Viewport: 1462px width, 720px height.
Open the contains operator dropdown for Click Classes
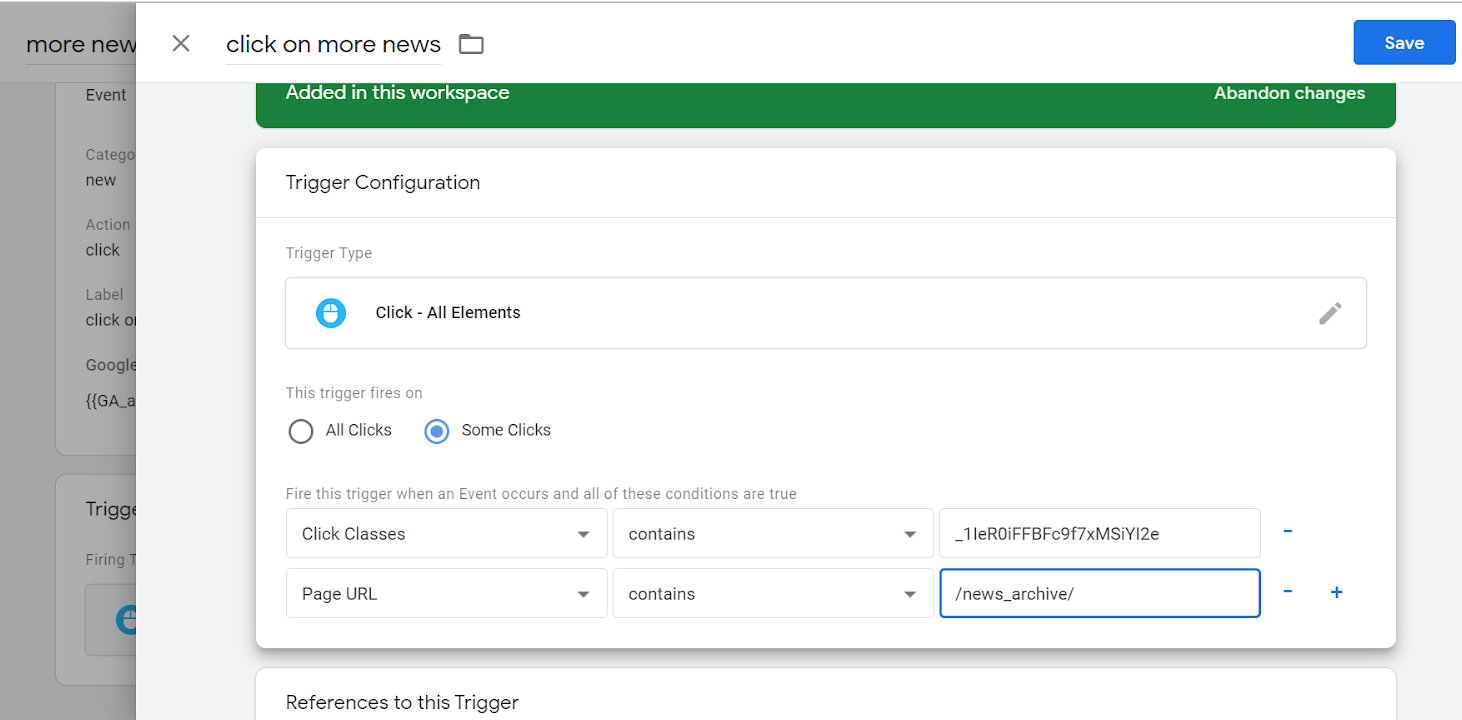pyautogui.click(x=773, y=533)
